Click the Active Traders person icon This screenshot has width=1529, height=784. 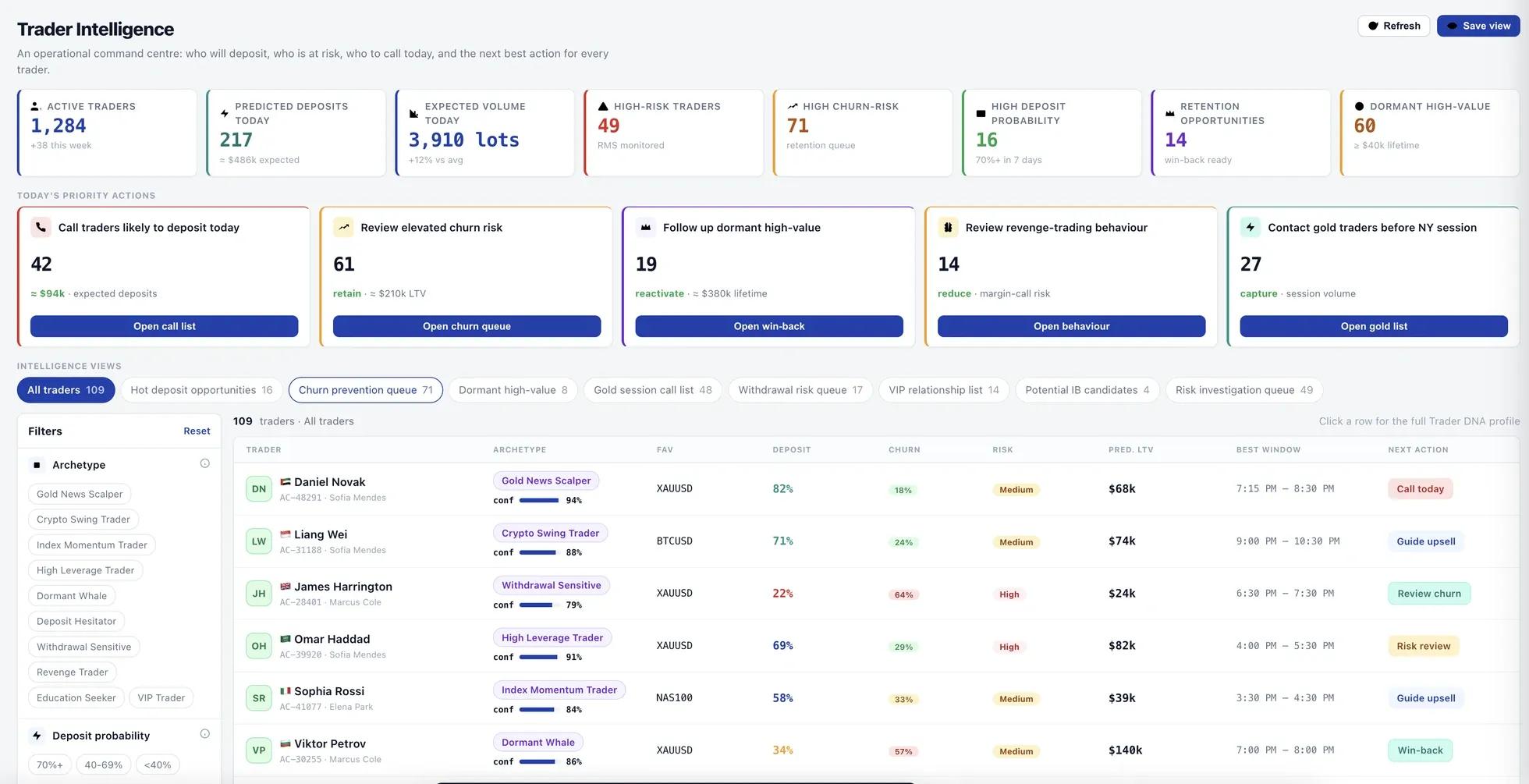[35, 106]
